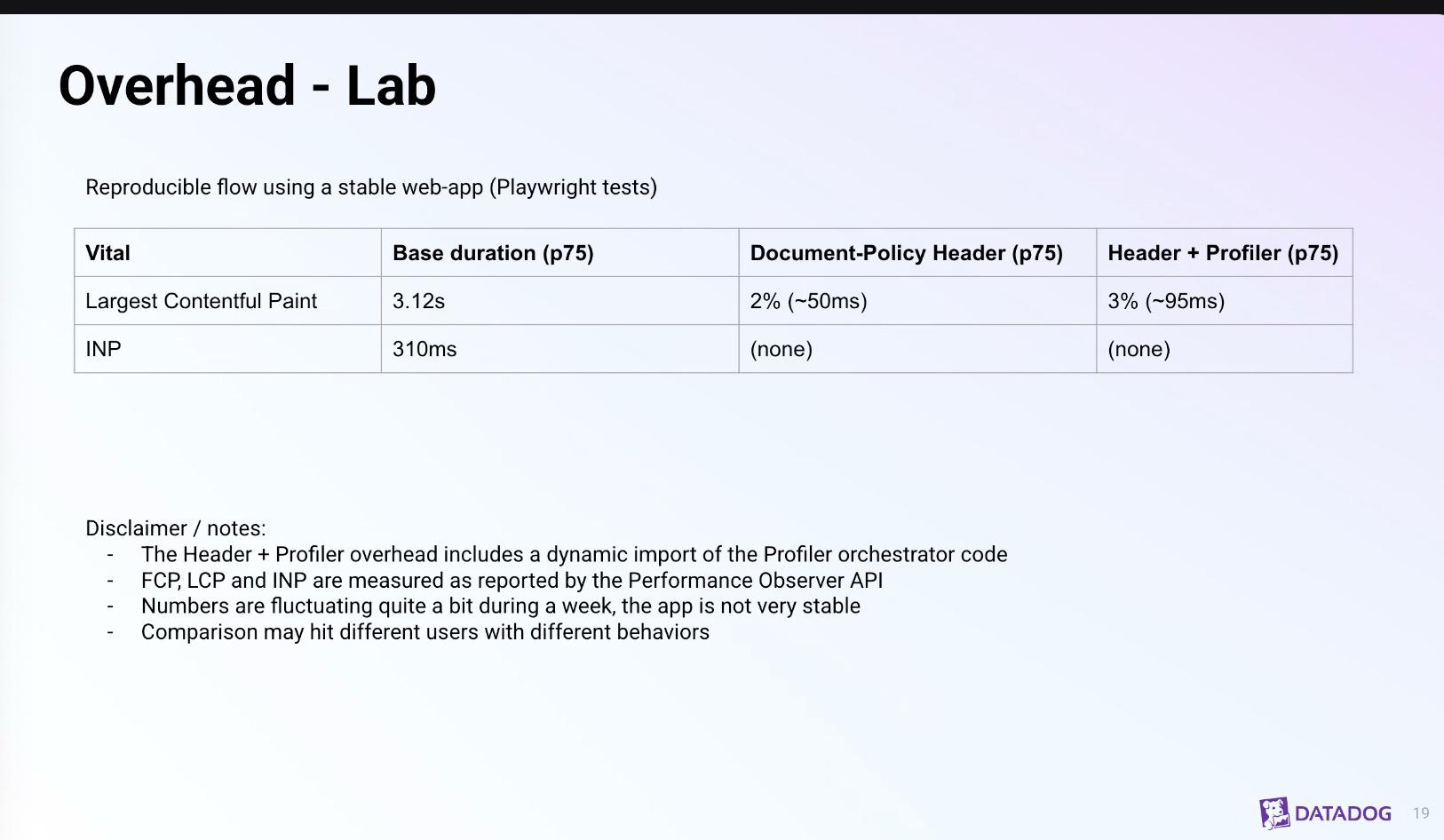Click the 'Largest Contentful Paint' row label
Screen dimensions: 1444x840
201,301
